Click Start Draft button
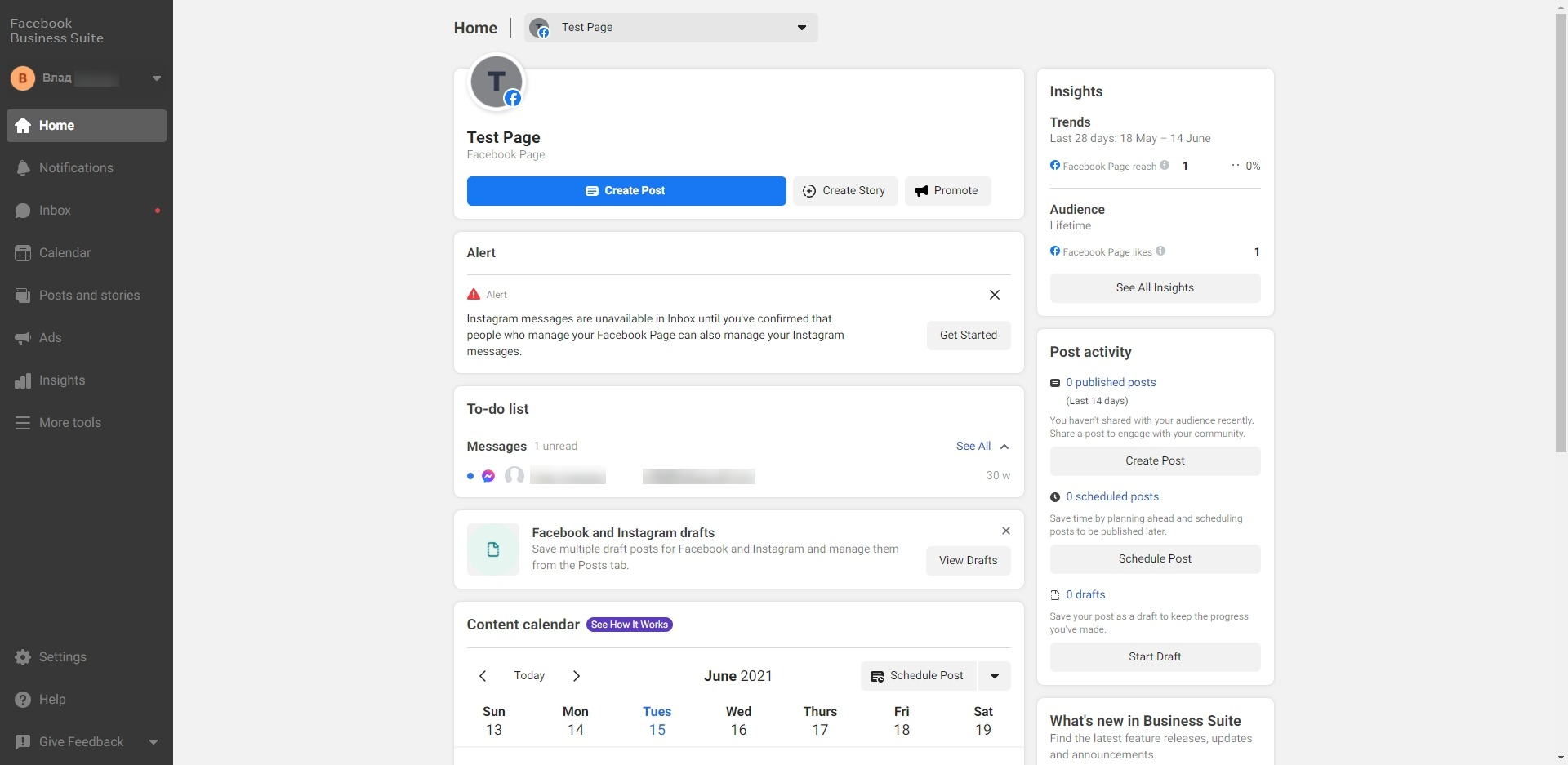The image size is (1568, 765). coord(1156,657)
